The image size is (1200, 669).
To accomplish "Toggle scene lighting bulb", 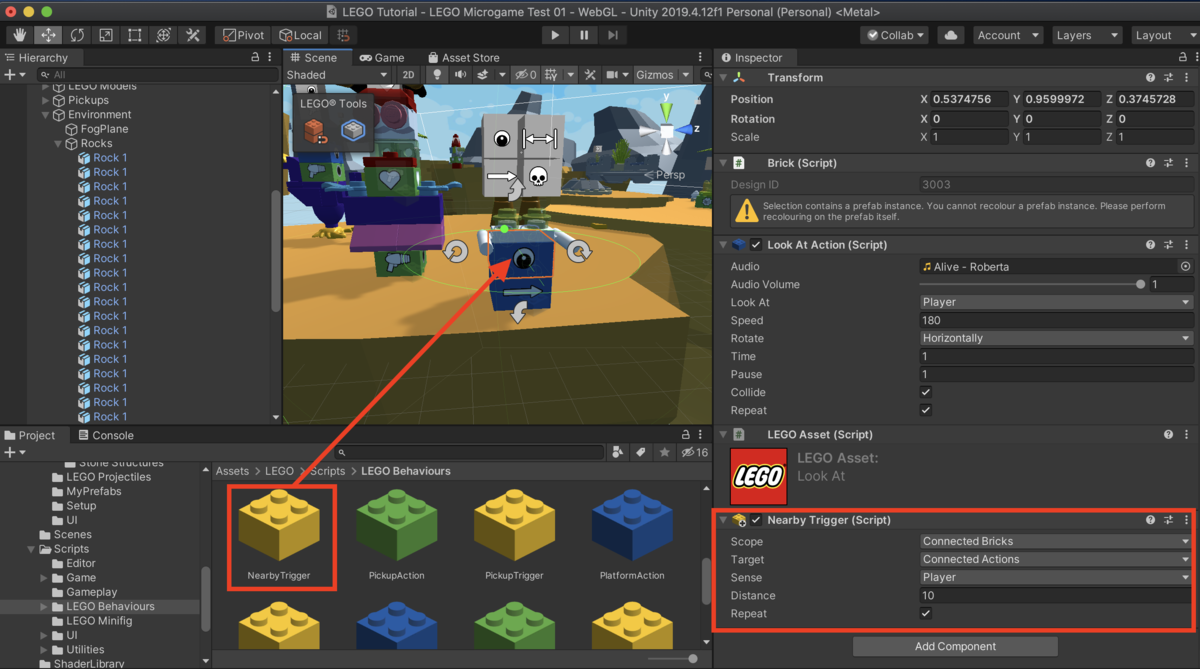I will click(x=437, y=75).
